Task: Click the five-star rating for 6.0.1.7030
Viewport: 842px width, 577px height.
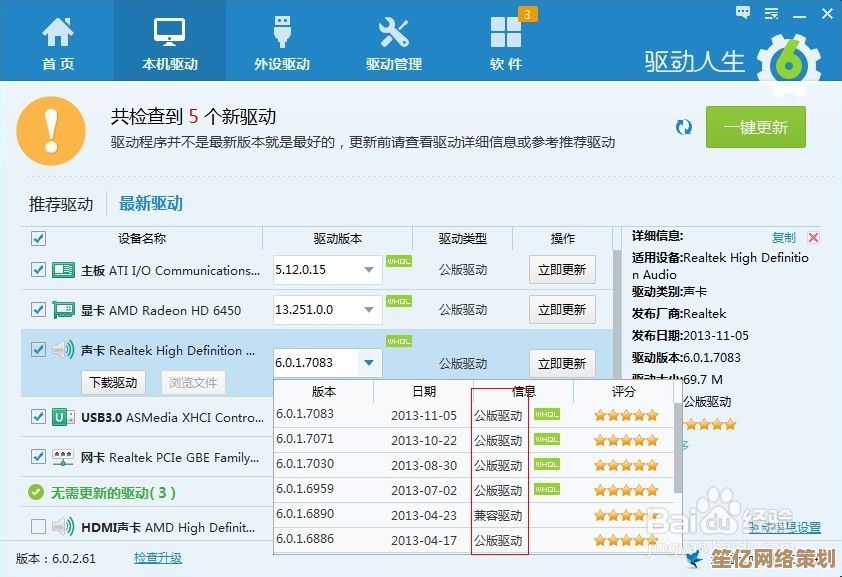Action: coord(626,465)
